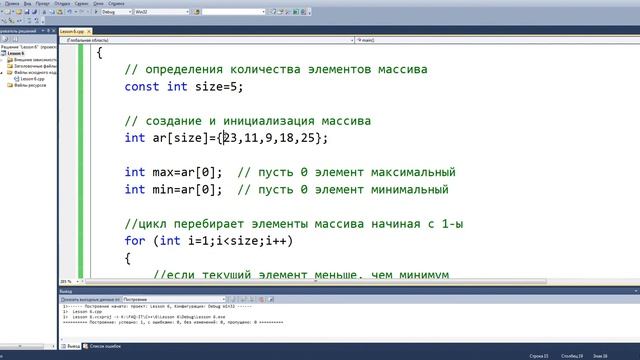Open the Вид menu

pos(28,4)
